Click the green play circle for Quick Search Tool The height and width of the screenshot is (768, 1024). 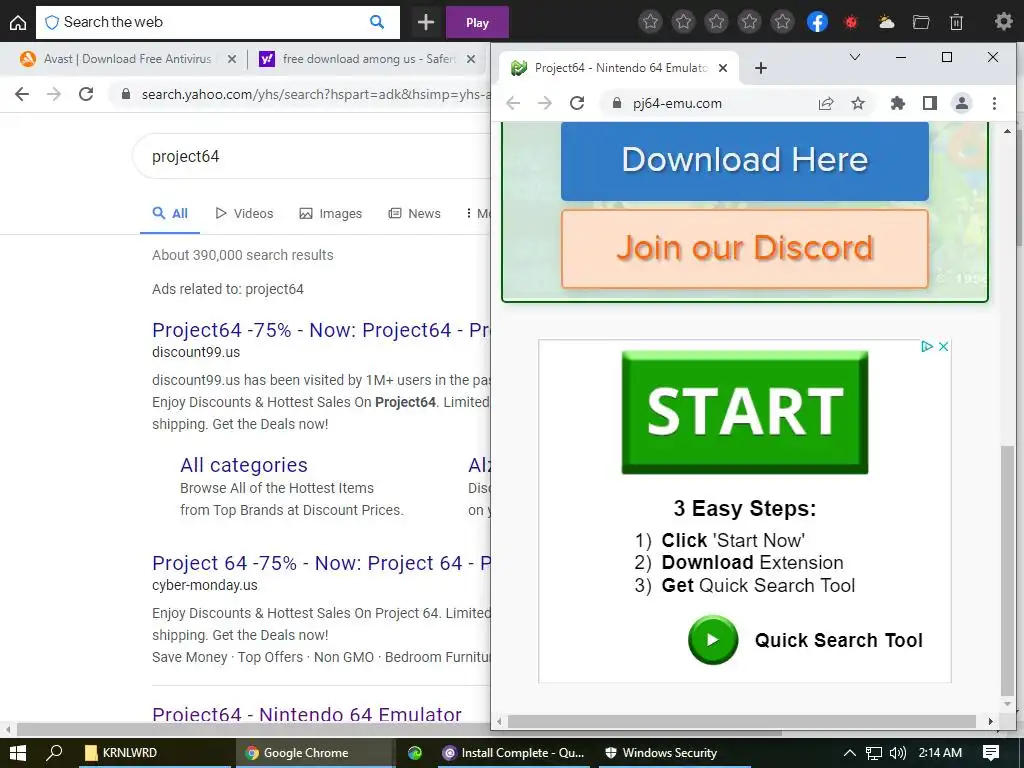point(712,640)
